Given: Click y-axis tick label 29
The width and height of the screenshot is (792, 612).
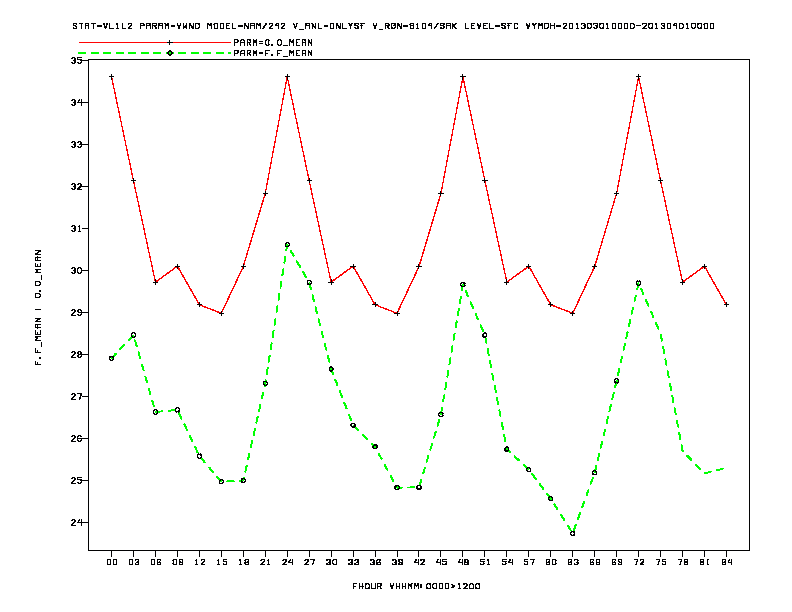Looking at the screenshot, I should [76, 313].
